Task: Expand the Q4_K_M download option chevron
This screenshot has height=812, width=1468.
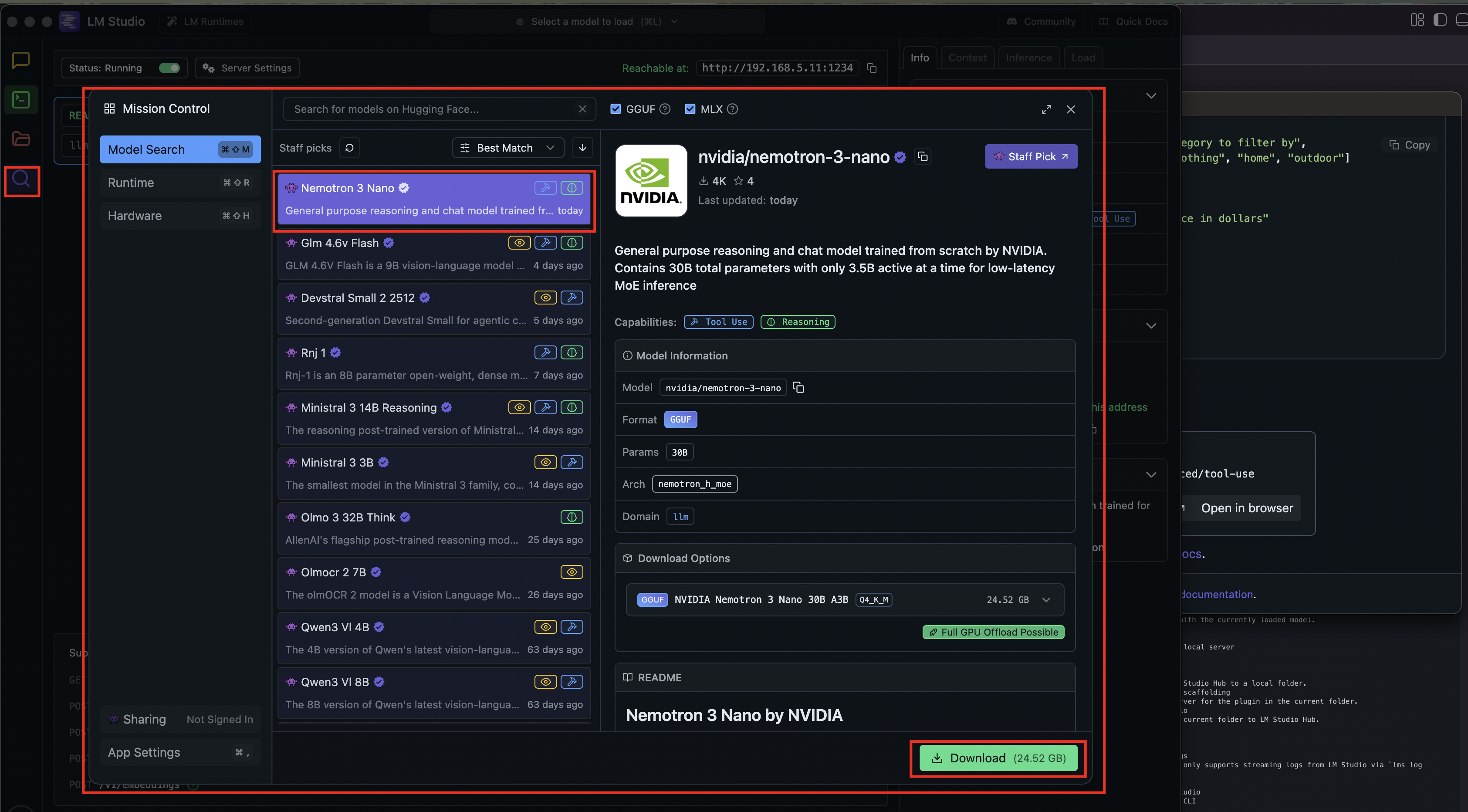Action: (1046, 599)
